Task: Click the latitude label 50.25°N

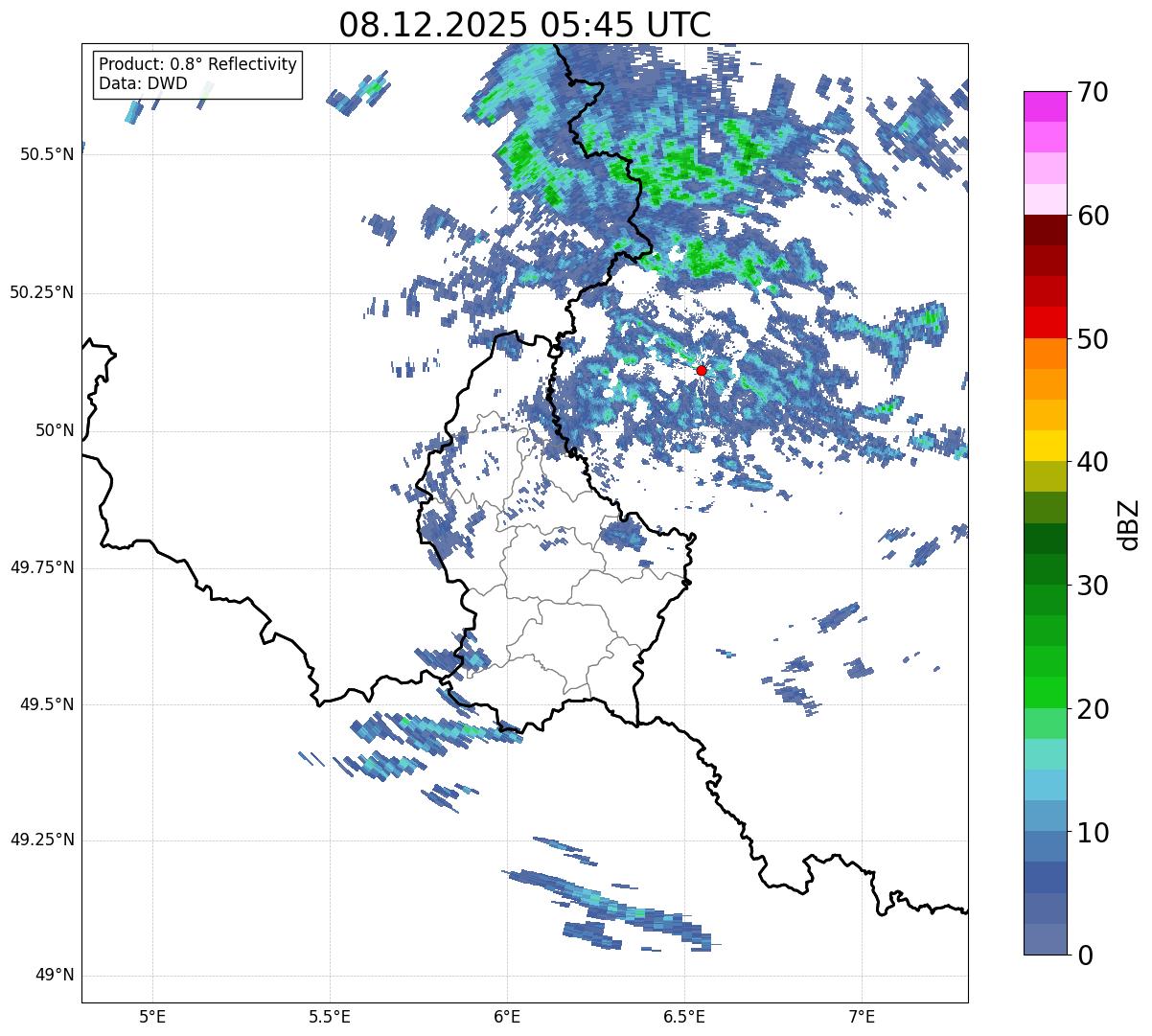Action: pyautogui.click(x=42, y=292)
